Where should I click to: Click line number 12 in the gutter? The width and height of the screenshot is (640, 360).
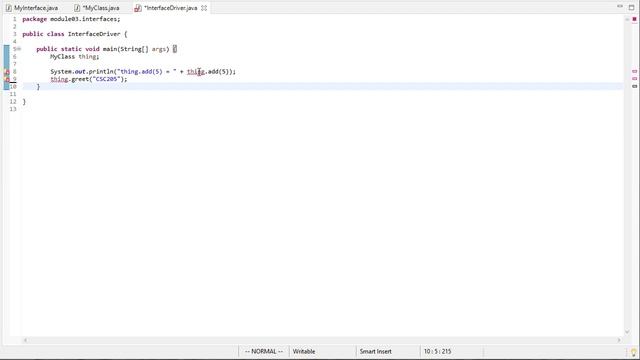(x=13, y=102)
